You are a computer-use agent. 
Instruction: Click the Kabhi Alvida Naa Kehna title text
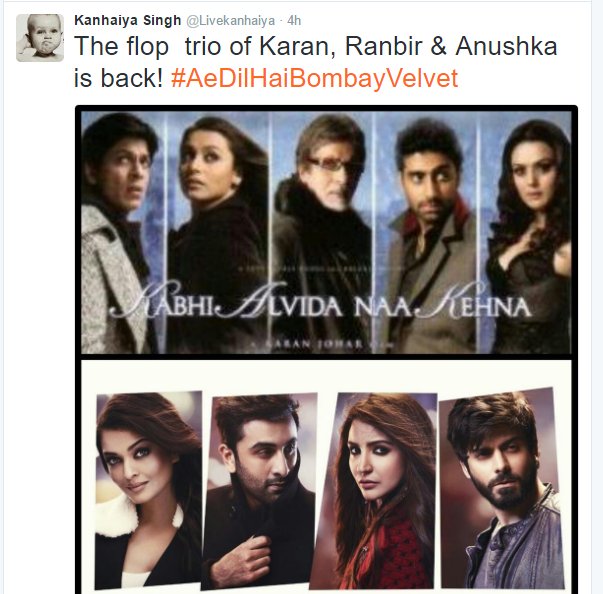coord(321,304)
